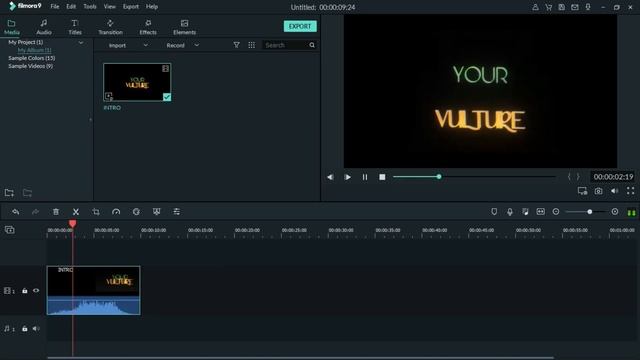Screen dimensions: 640x360
Task: Click the zoom-to-fit timeline icon
Action: coord(540,211)
